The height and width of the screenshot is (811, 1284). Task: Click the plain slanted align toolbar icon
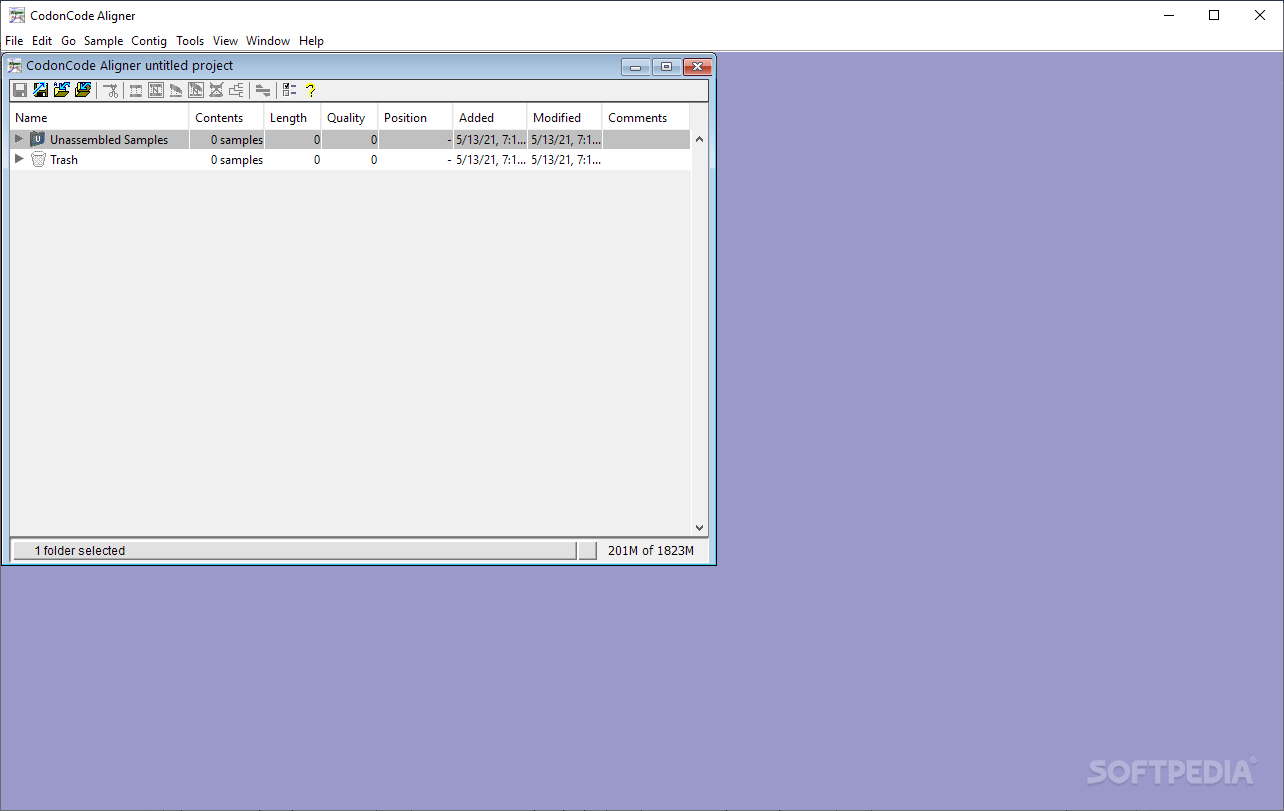[176, 90]
